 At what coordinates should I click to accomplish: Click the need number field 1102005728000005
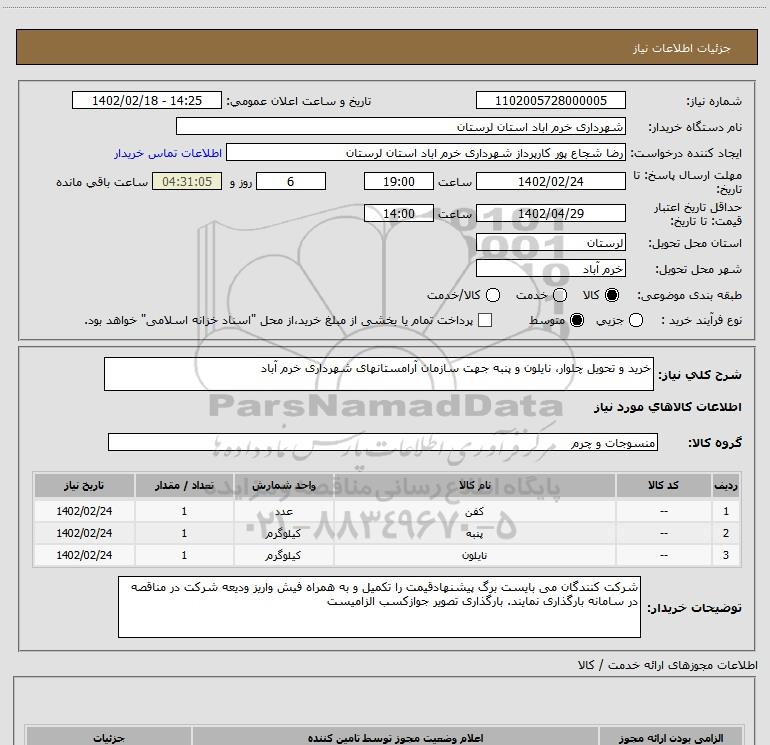(550, 100)
